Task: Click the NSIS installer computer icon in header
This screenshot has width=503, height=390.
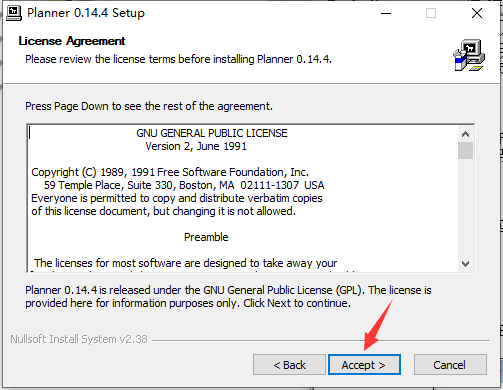Action: [469, 55]
